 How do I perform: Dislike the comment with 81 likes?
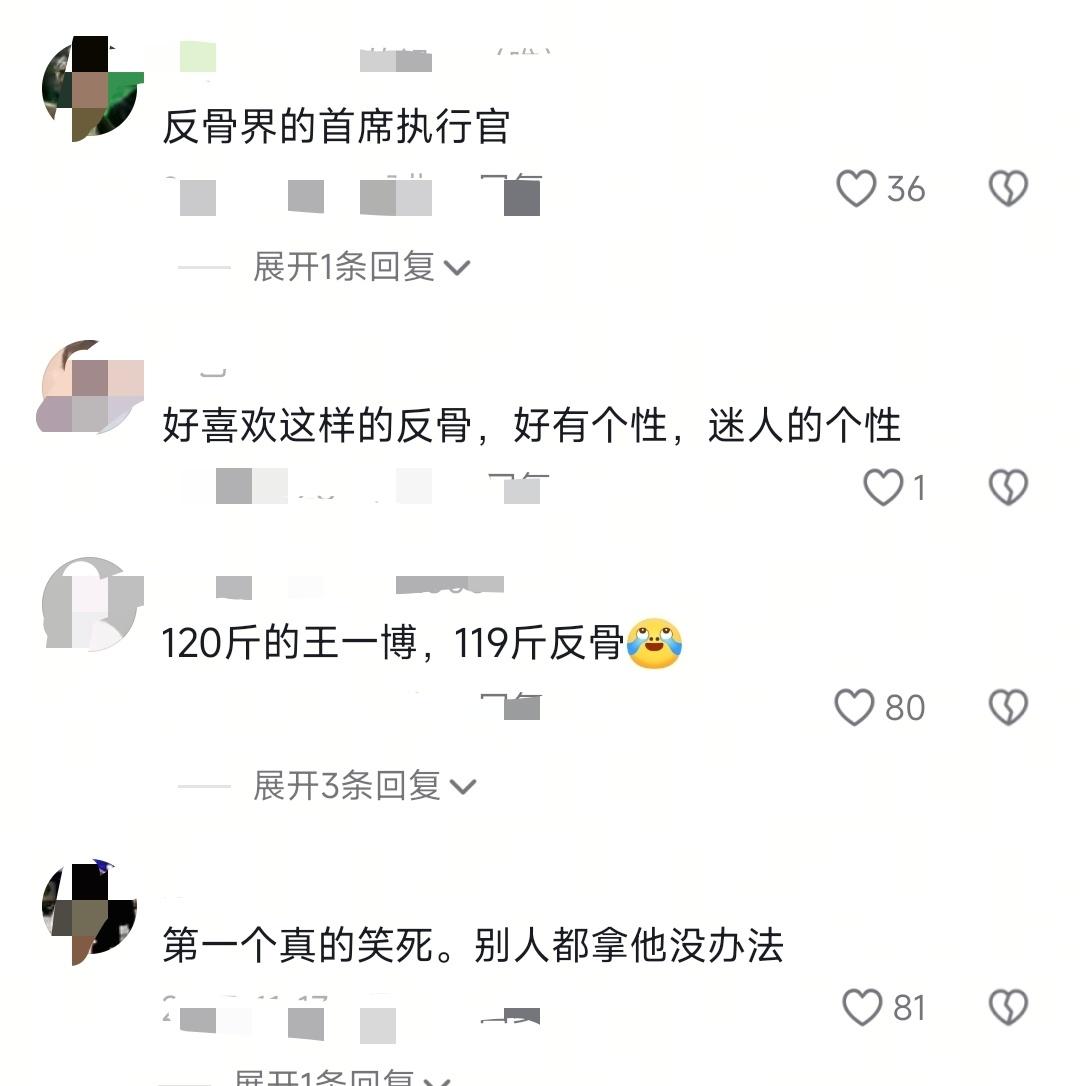(1008, 1007)
